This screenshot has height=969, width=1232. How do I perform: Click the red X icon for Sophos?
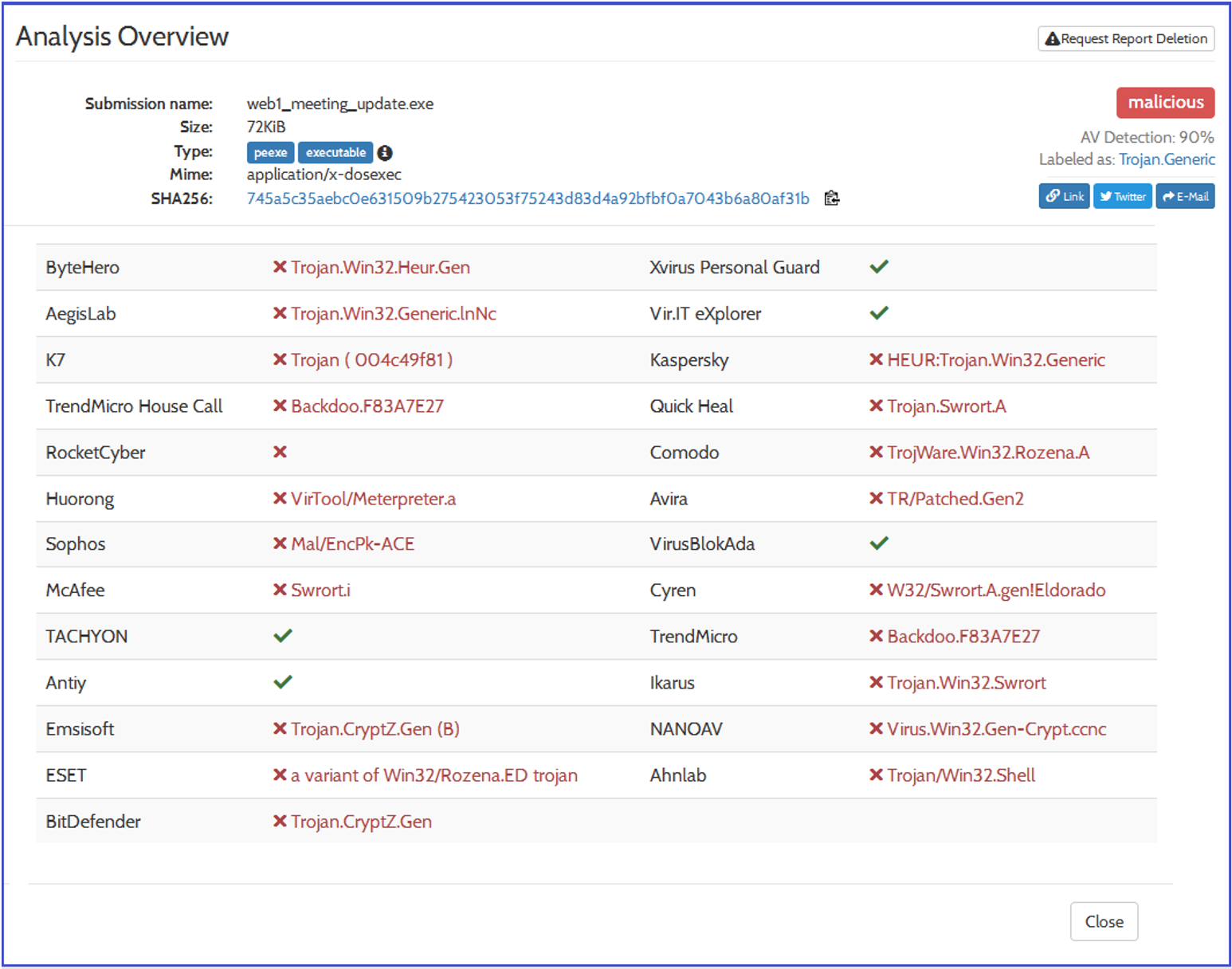point(280,543)
